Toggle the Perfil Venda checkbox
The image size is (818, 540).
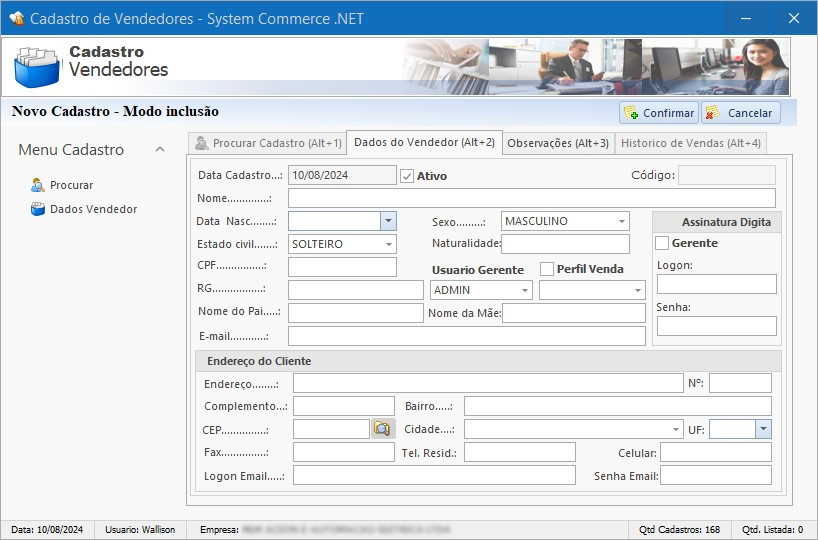point(547,269)
